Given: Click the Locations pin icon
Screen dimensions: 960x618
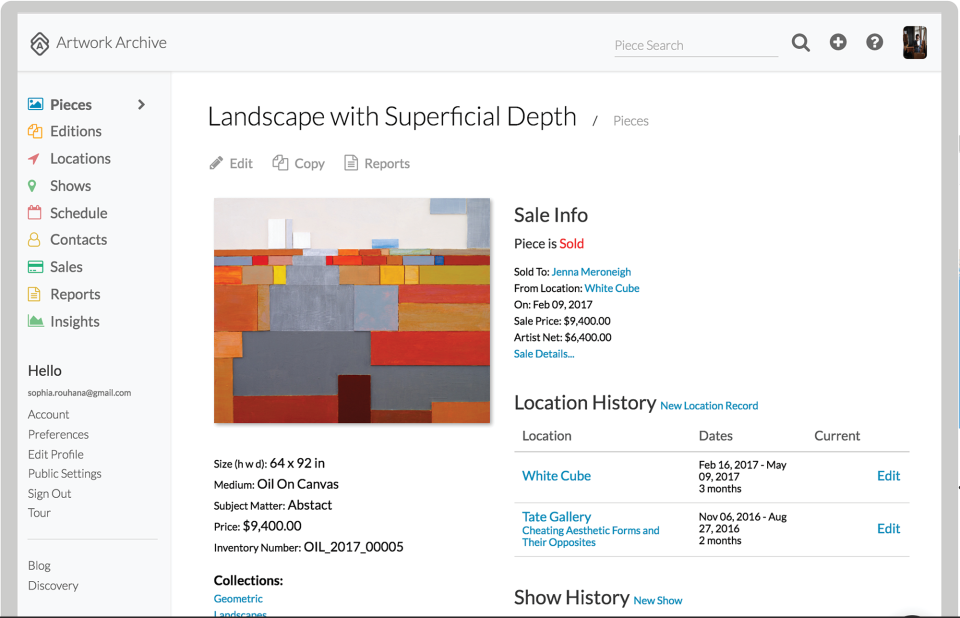Looking at the screenshot, I should [33, 158].
